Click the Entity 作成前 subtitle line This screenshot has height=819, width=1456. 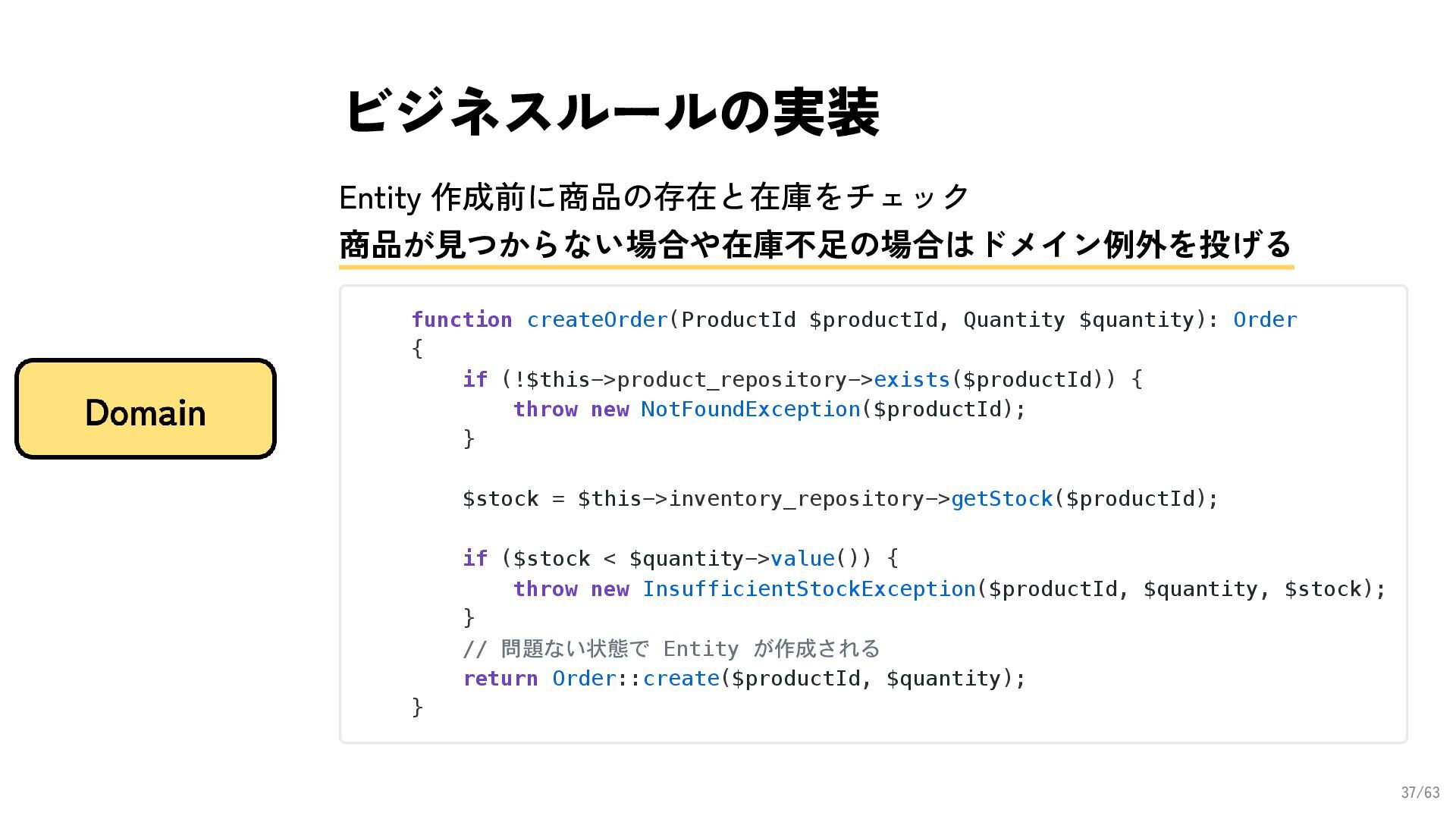click(654, 198)
